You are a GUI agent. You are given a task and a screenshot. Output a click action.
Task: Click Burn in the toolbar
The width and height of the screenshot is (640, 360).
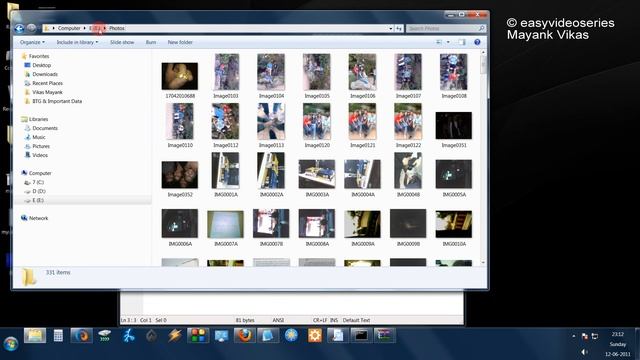pos(151,42)
